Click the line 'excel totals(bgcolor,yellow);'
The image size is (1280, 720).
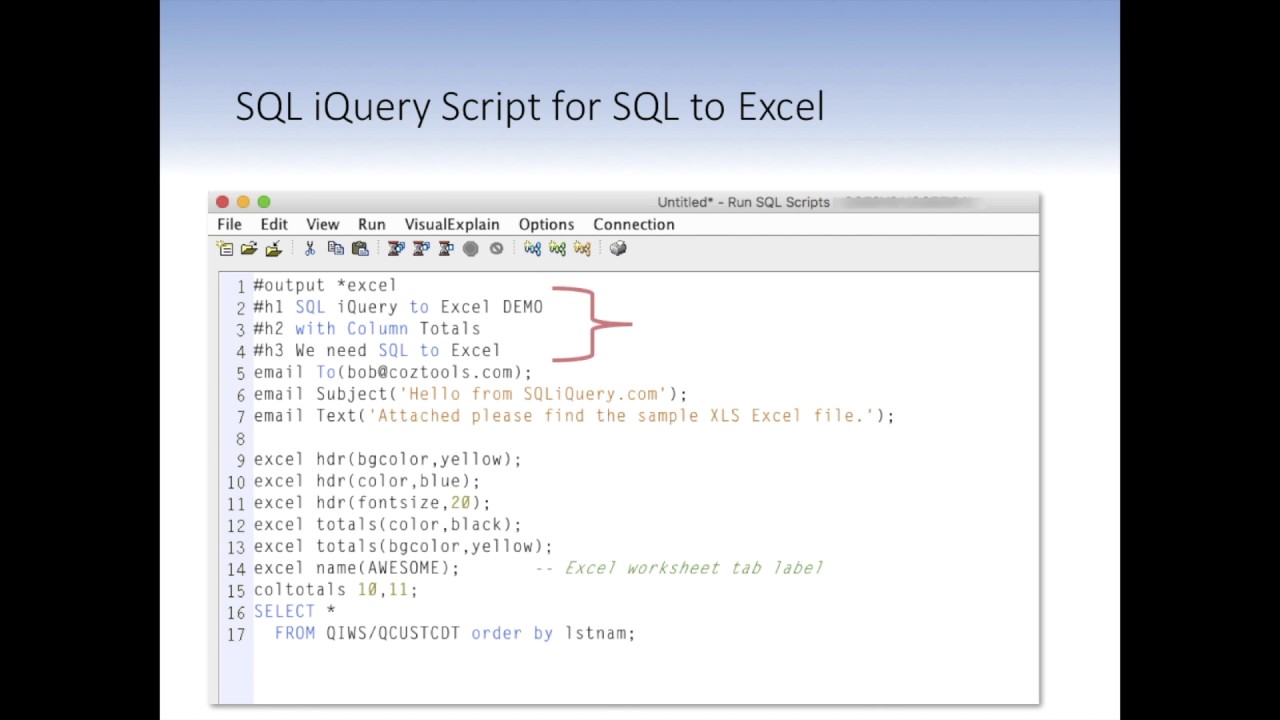(x=403, y=547)
